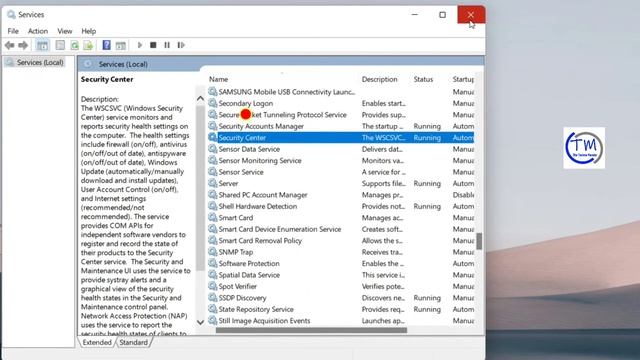Select the Smart Card service name
The width and height of the screenshot is (640, 360).
click(x=236, y=218)
